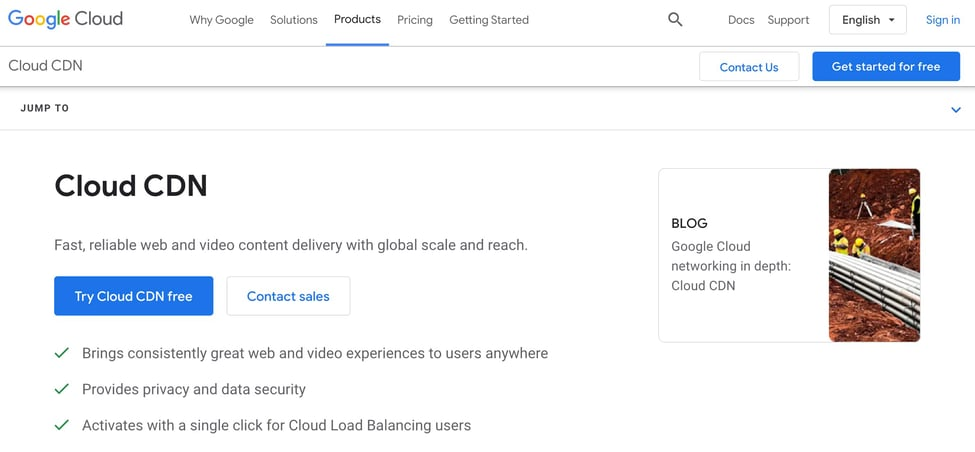Select the Products menu item
The width and height of the screenshot is (975, 452).
point(357,19)
